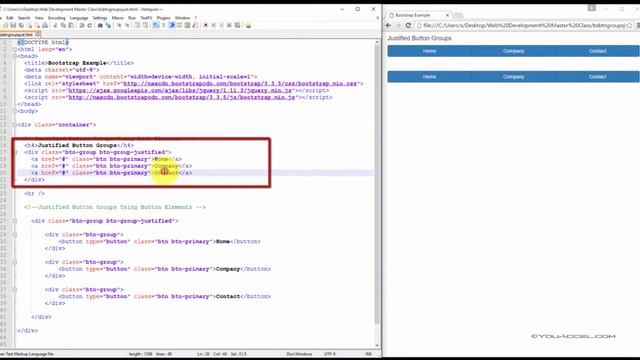Undo the last edit via toolbar
The width and height of the screenshot is (640, 360).
tap(82, 25)
